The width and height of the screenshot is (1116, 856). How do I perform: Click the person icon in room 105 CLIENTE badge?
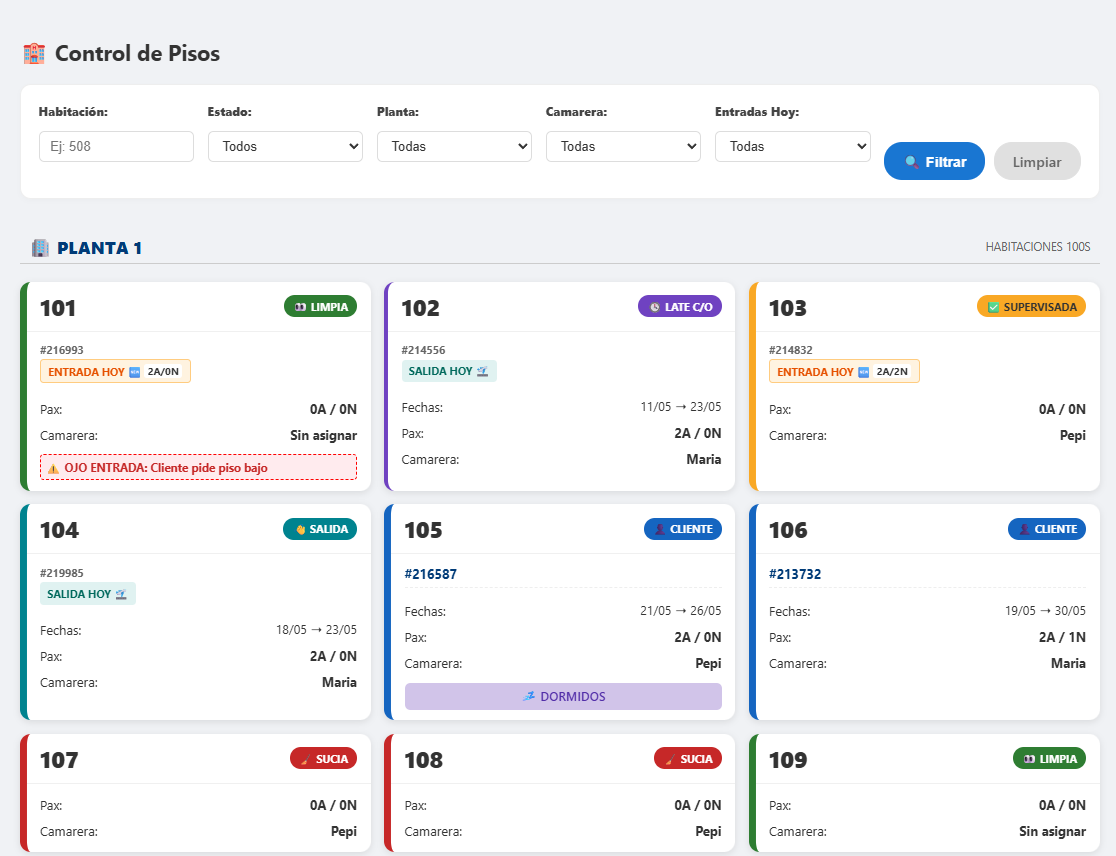pyautogui.click(x=660, y=529)
